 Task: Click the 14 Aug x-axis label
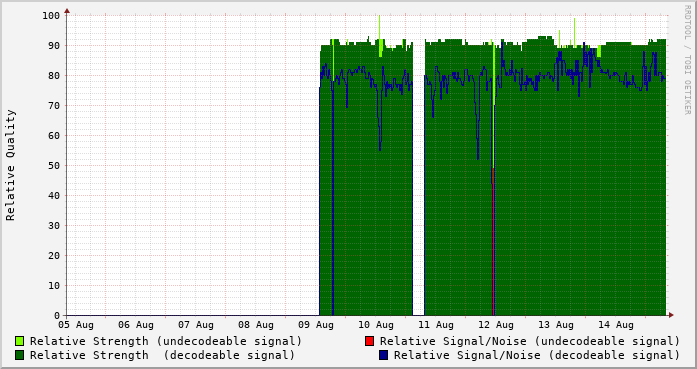click(x=616, y=325)
